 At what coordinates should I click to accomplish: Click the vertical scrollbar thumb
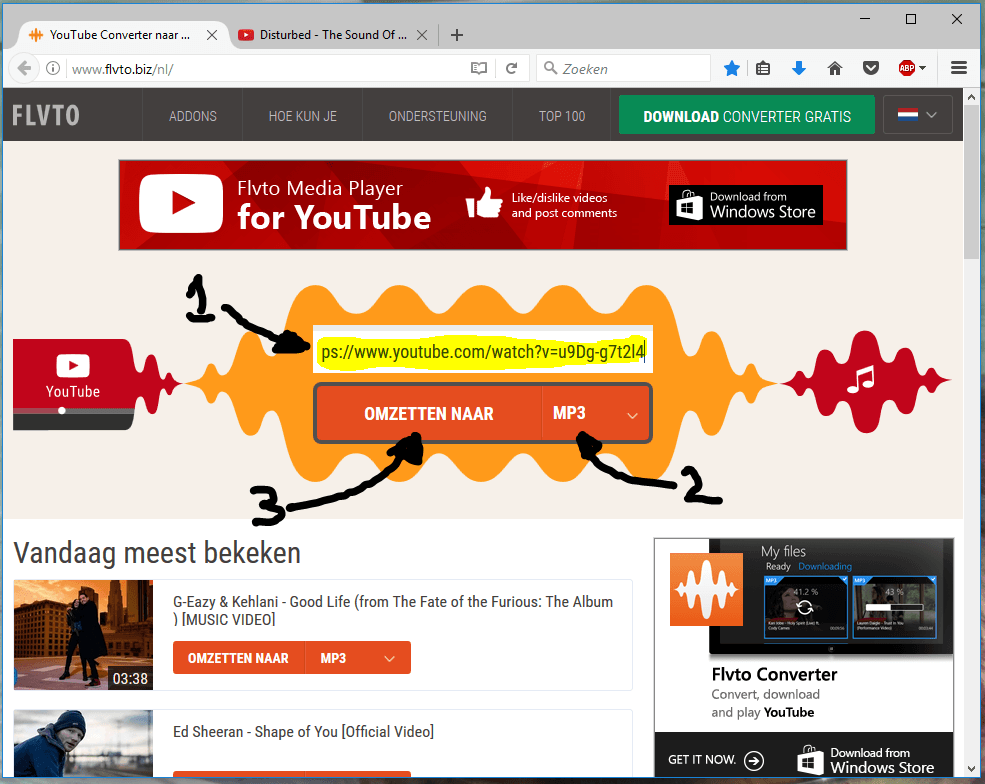pos(971,182)
